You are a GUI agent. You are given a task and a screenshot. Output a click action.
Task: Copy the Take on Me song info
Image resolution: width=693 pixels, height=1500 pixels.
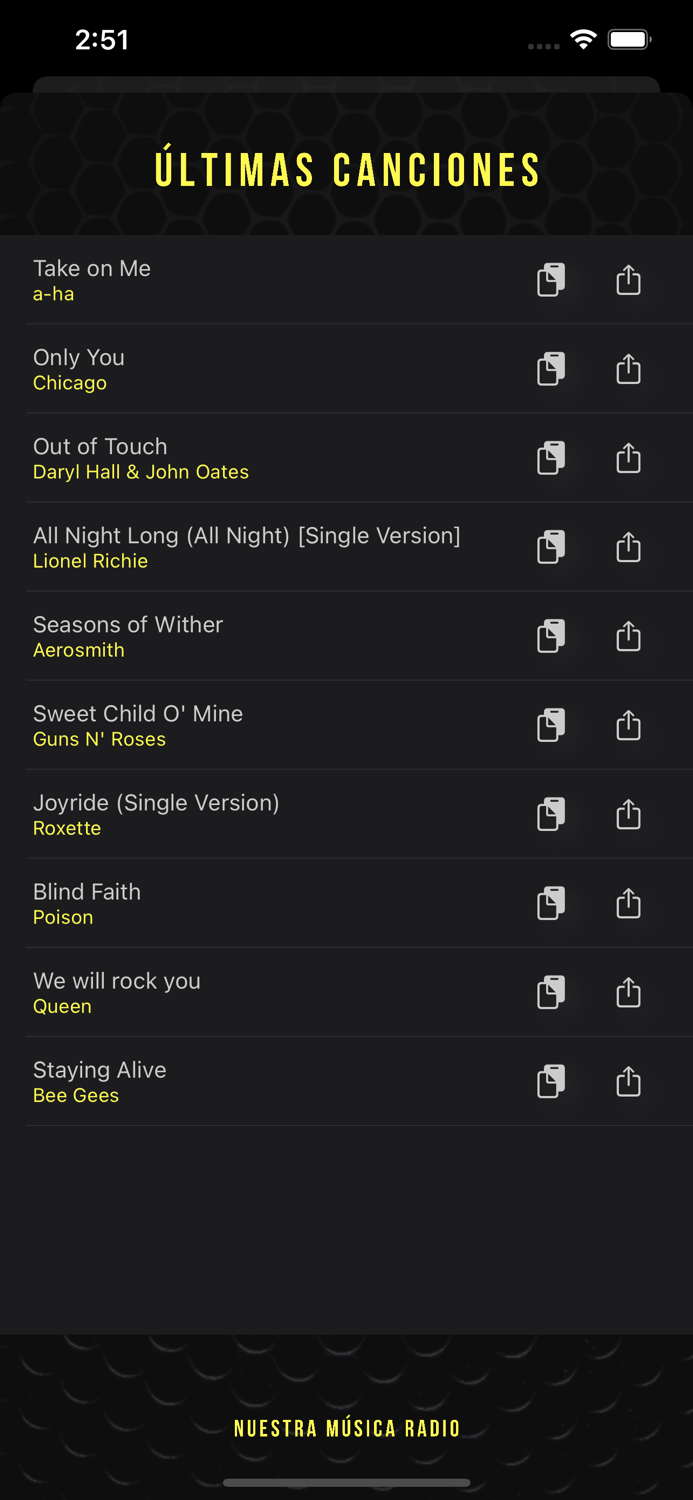(x=551, y=280)
